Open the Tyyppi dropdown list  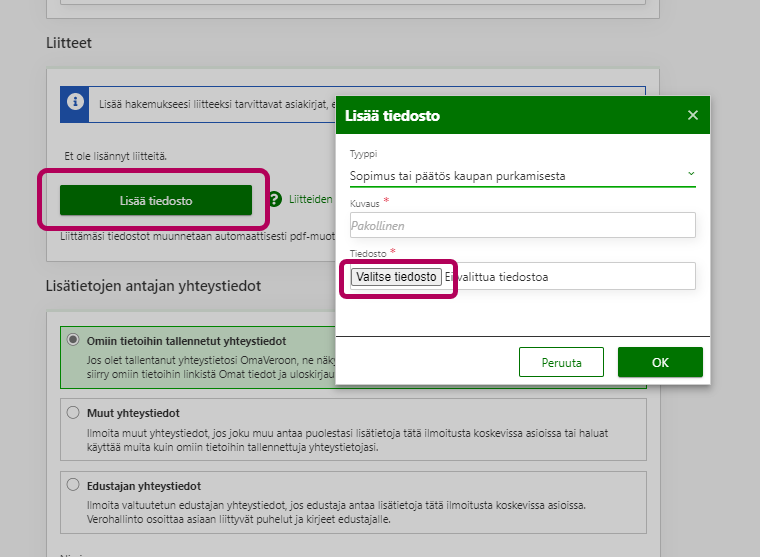[x=520, y=175]
